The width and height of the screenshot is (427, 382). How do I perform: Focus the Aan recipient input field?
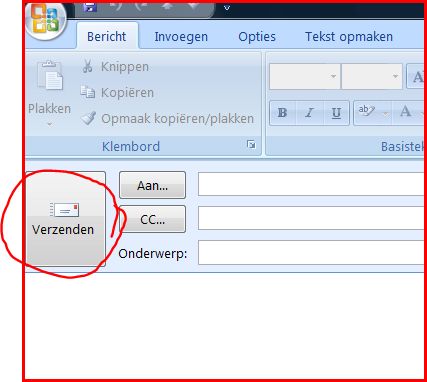click(311, 184)
